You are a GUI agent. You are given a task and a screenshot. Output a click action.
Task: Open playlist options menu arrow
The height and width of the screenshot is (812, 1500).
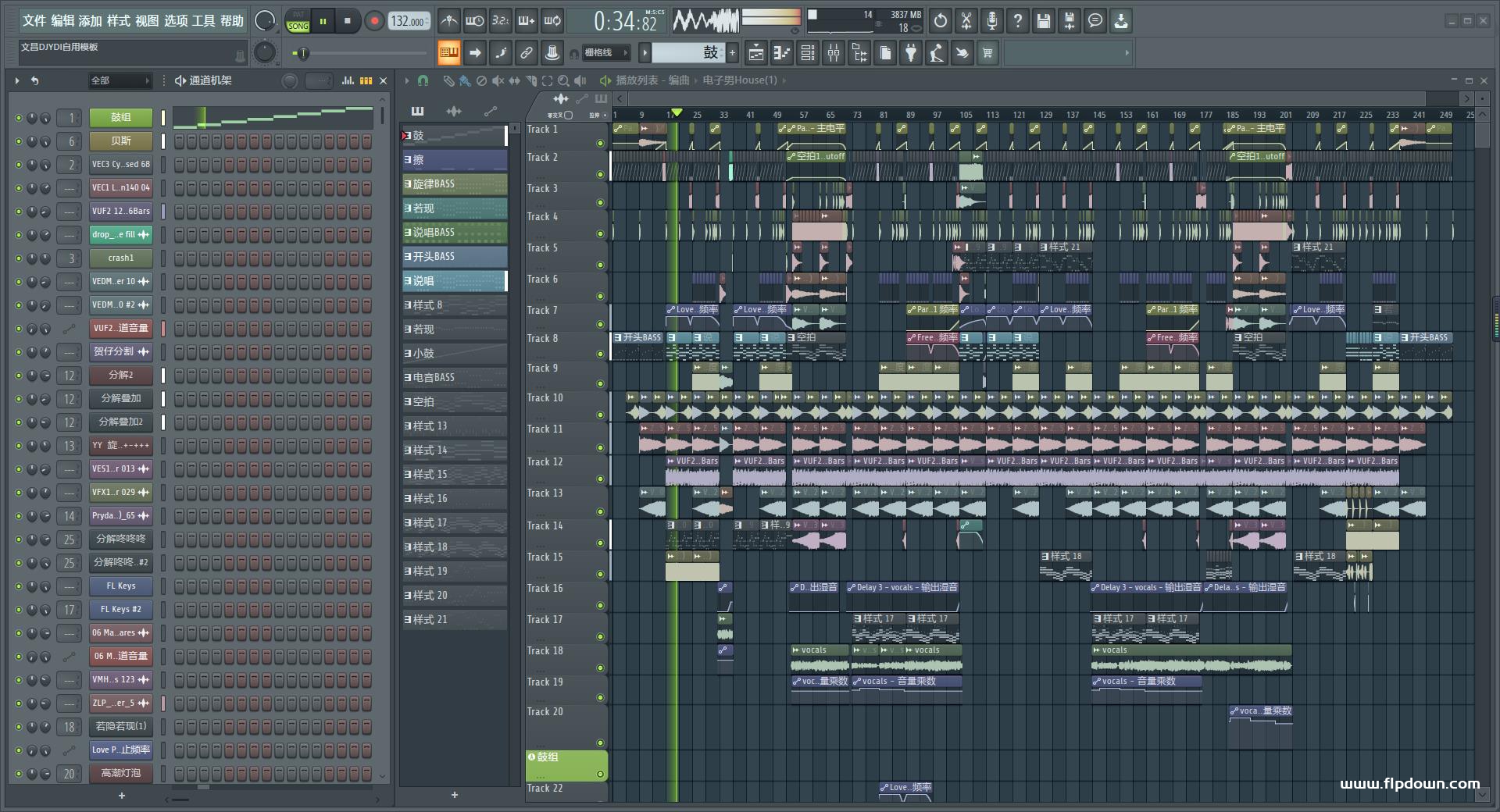point(407,80)
